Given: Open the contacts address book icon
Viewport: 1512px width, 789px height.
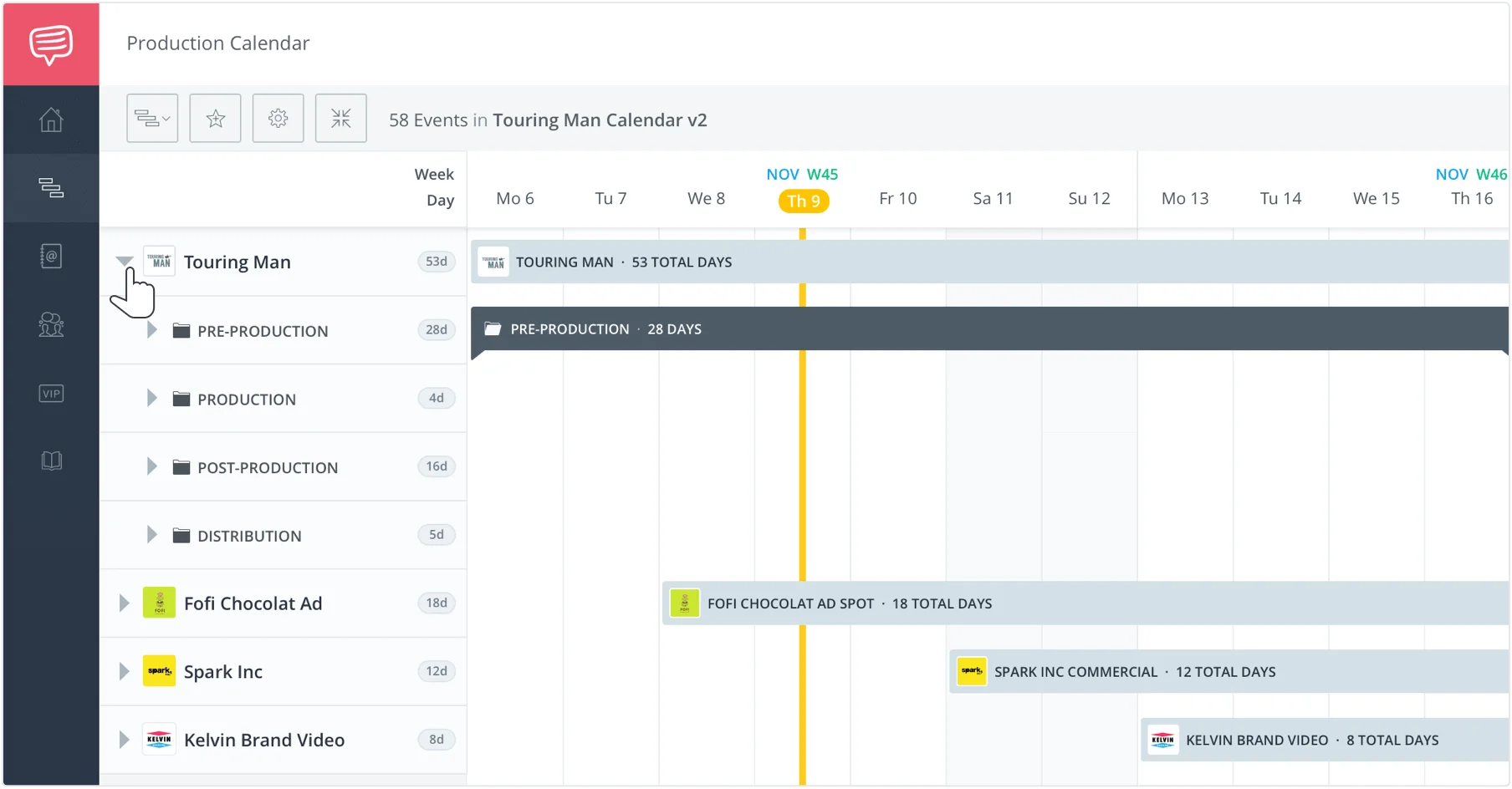Looking at the screenshot, I should pos(51,256).
